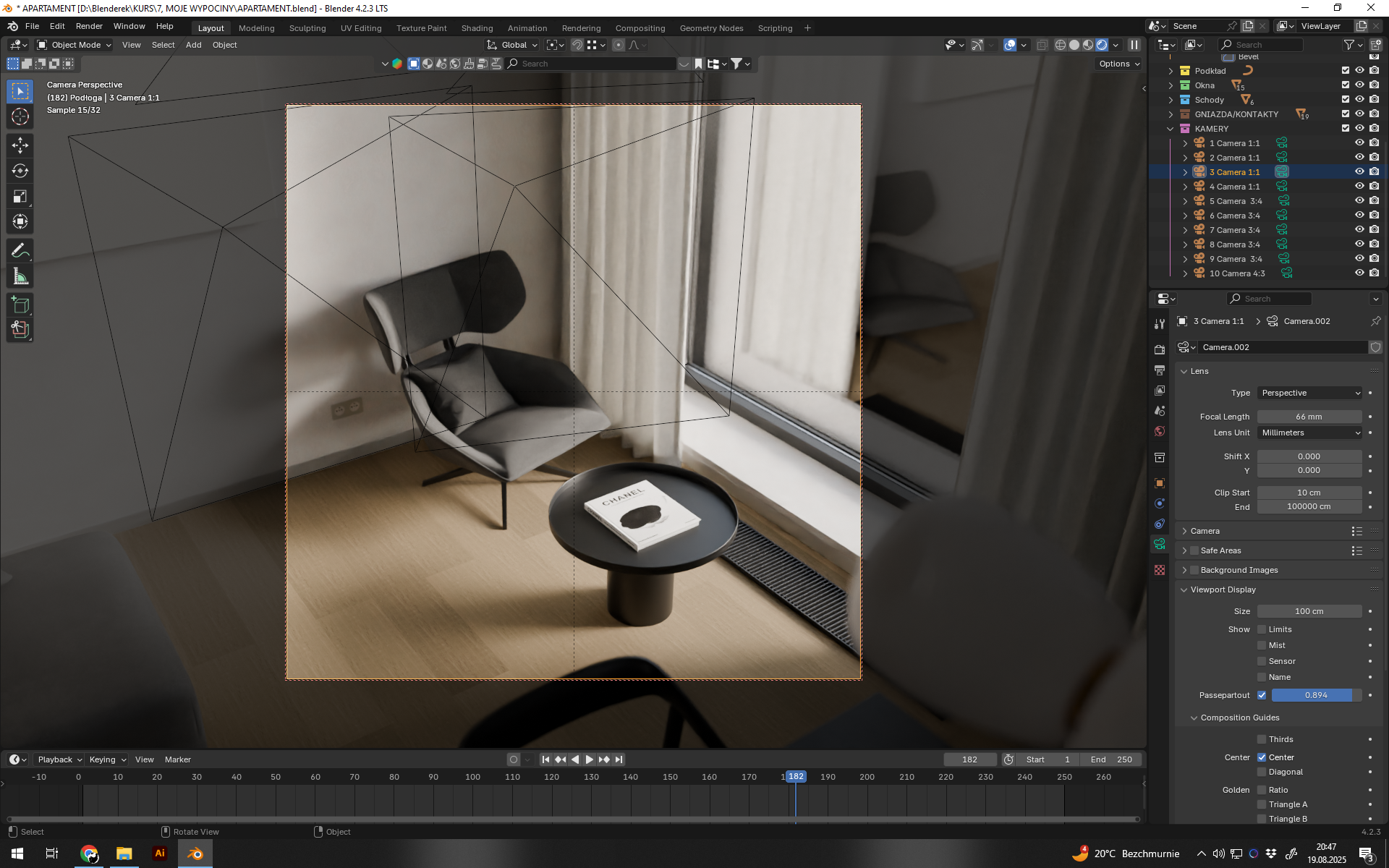1389x868 pixels.
Task: Select the Rotate tool
Action: tap(20, 171)
